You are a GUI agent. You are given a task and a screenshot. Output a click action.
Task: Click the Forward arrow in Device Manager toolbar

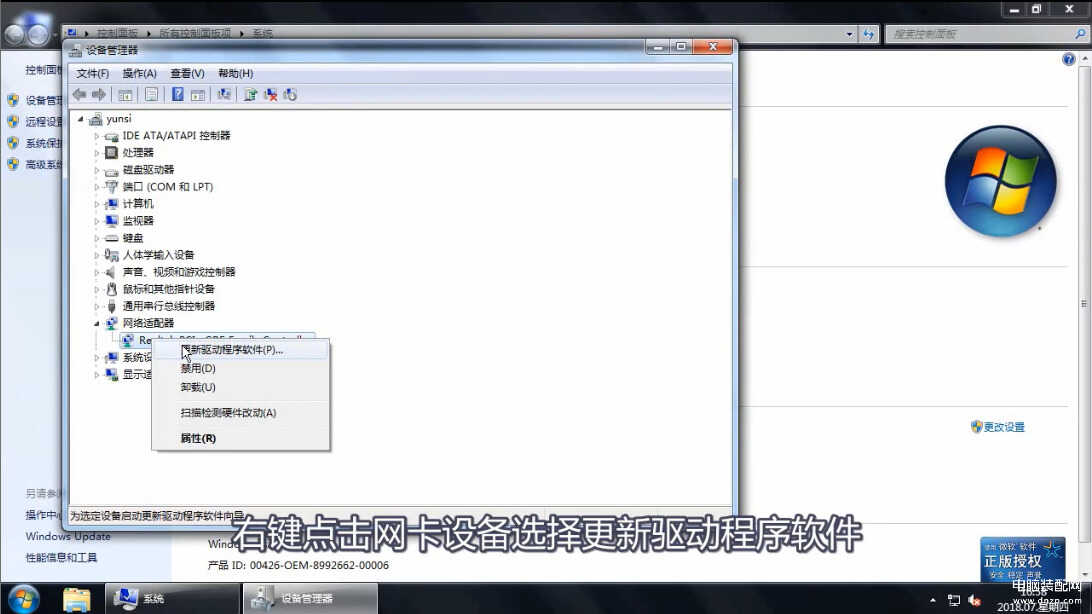tap(100, 95)
